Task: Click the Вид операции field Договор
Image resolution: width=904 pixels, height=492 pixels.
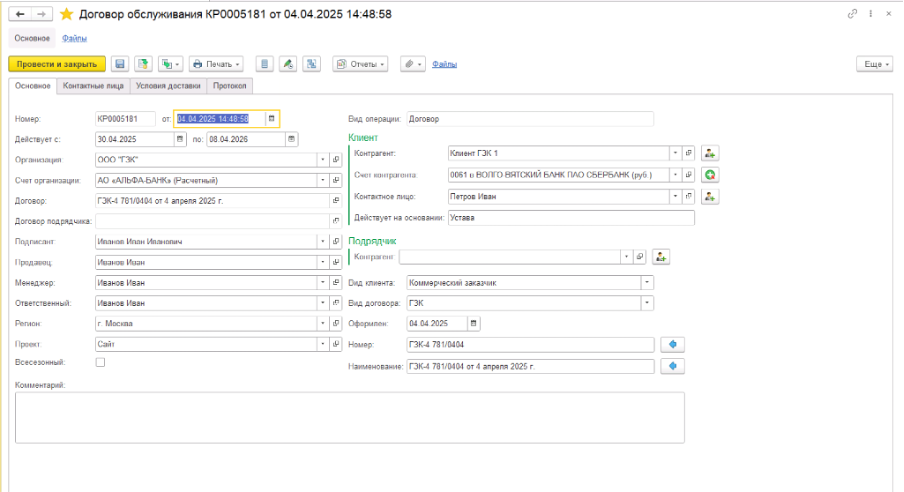Action: [530, 119]
